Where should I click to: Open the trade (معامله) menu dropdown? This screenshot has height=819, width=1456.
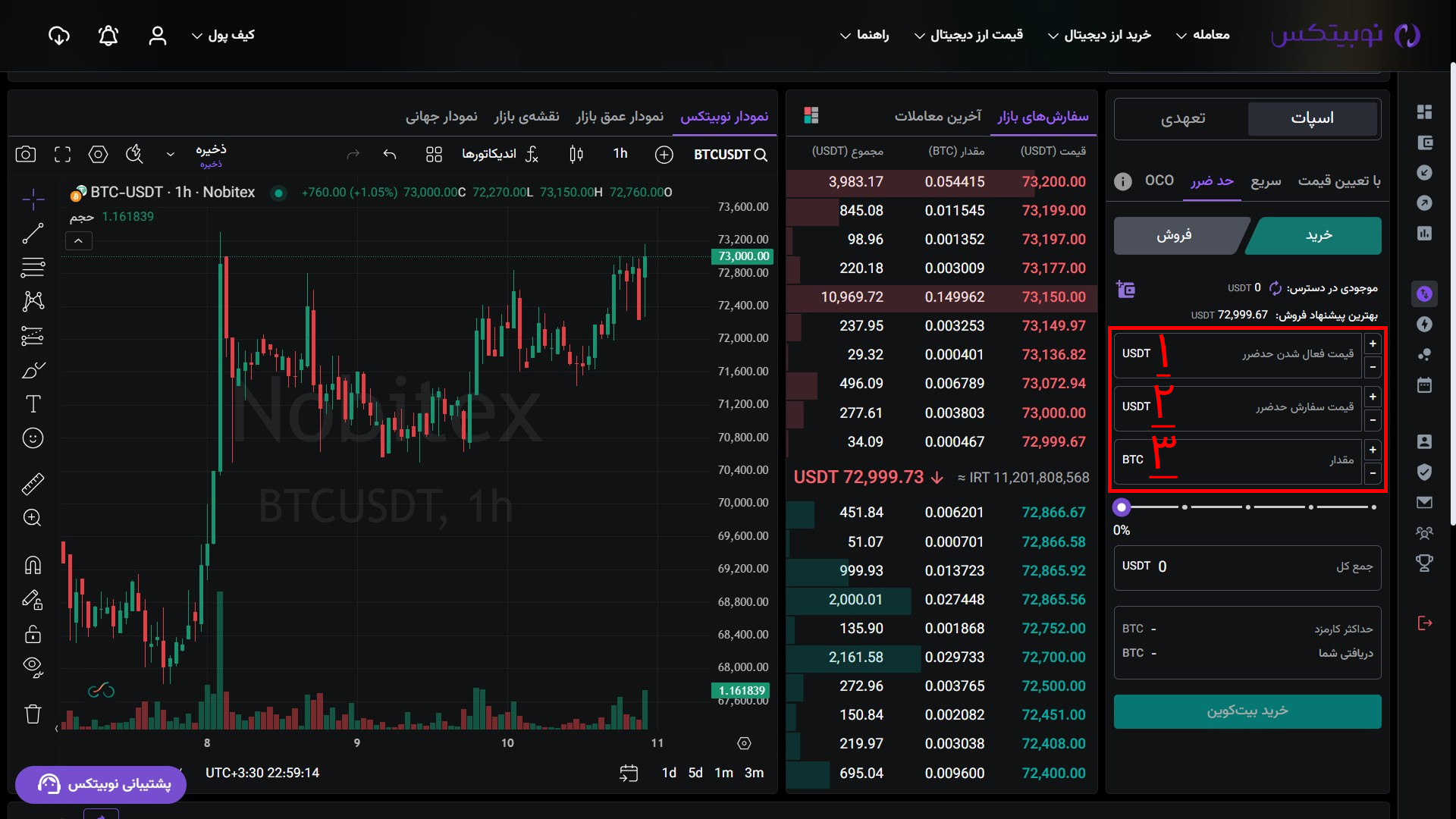pyautogui.click(x=1203, y=36)
